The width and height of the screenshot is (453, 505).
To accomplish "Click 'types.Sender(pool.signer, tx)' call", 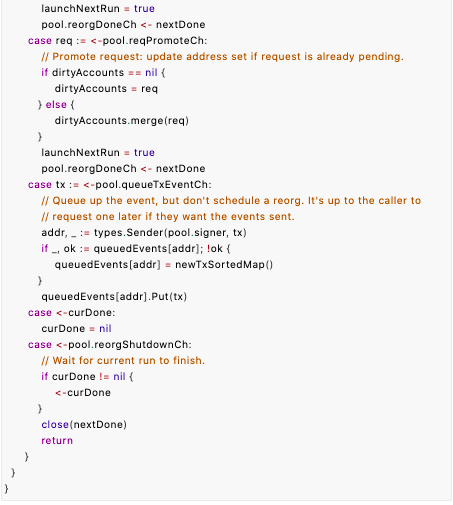I will 170,232.
